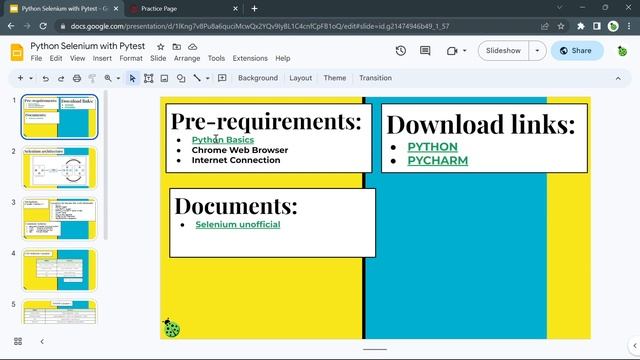
Task: Collapse the filmstrip panel arrow
Action: coord(42,341)
